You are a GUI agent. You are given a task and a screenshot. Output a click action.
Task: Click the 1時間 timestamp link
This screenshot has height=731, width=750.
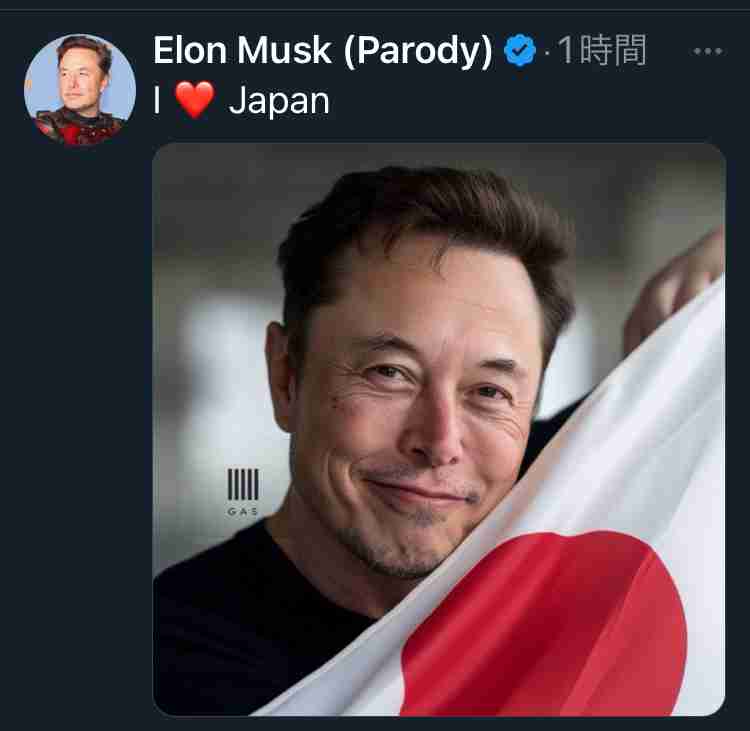(602, 50)
